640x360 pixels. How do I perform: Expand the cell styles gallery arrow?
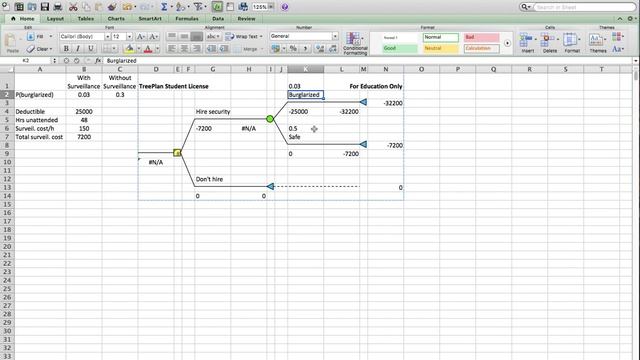point(507,43)
